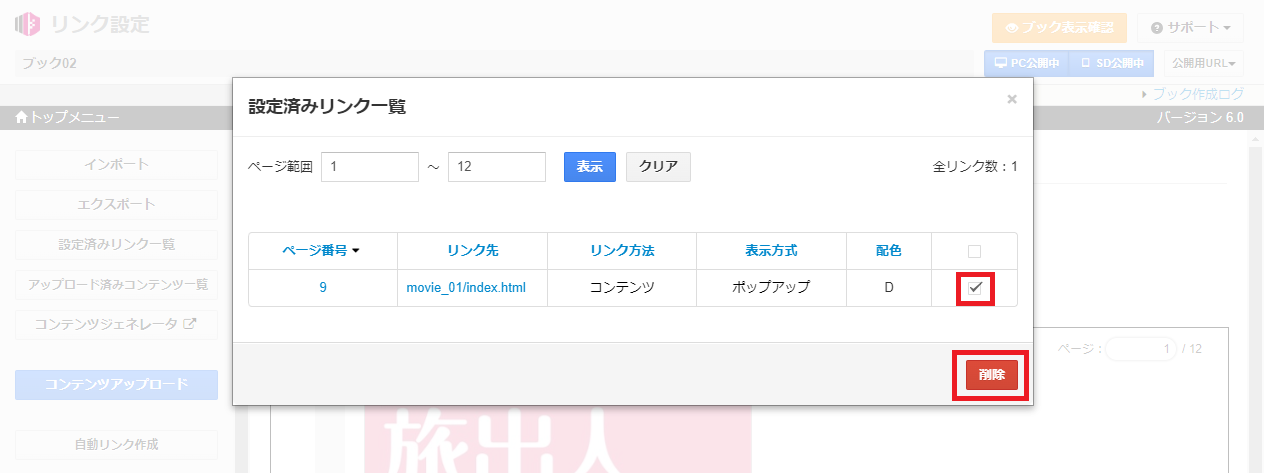Click the monitor icon for PC公開中
Screen dimensions: 1264x473
coord(1000,63)
